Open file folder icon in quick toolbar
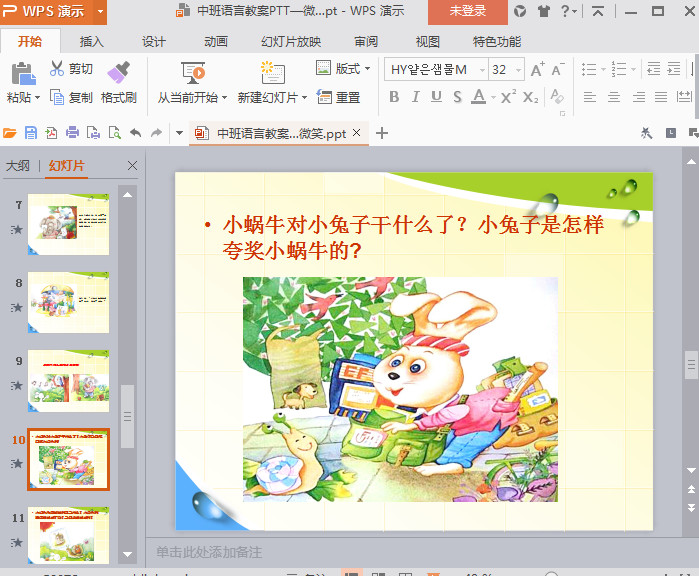This screenshot has width=699, height=576. (9, 133)
